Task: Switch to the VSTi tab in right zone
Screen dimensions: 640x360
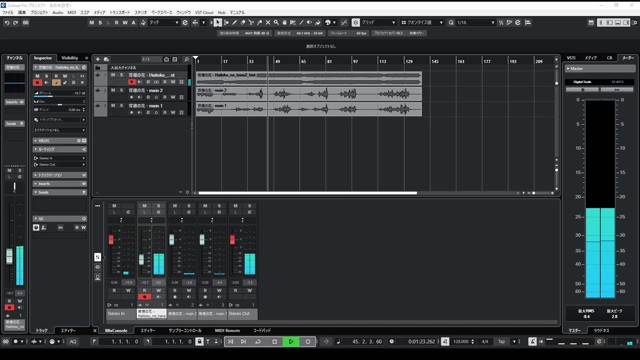Action: tap(571, 58)
